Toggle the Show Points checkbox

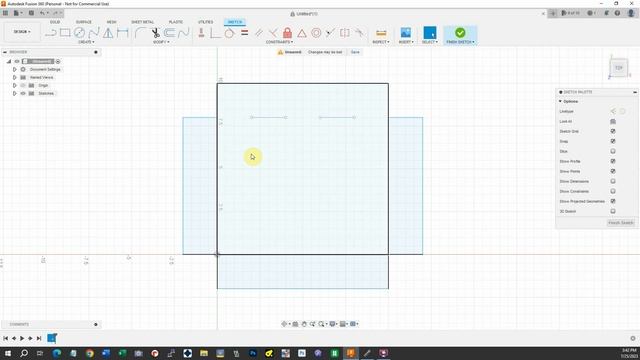613,171
